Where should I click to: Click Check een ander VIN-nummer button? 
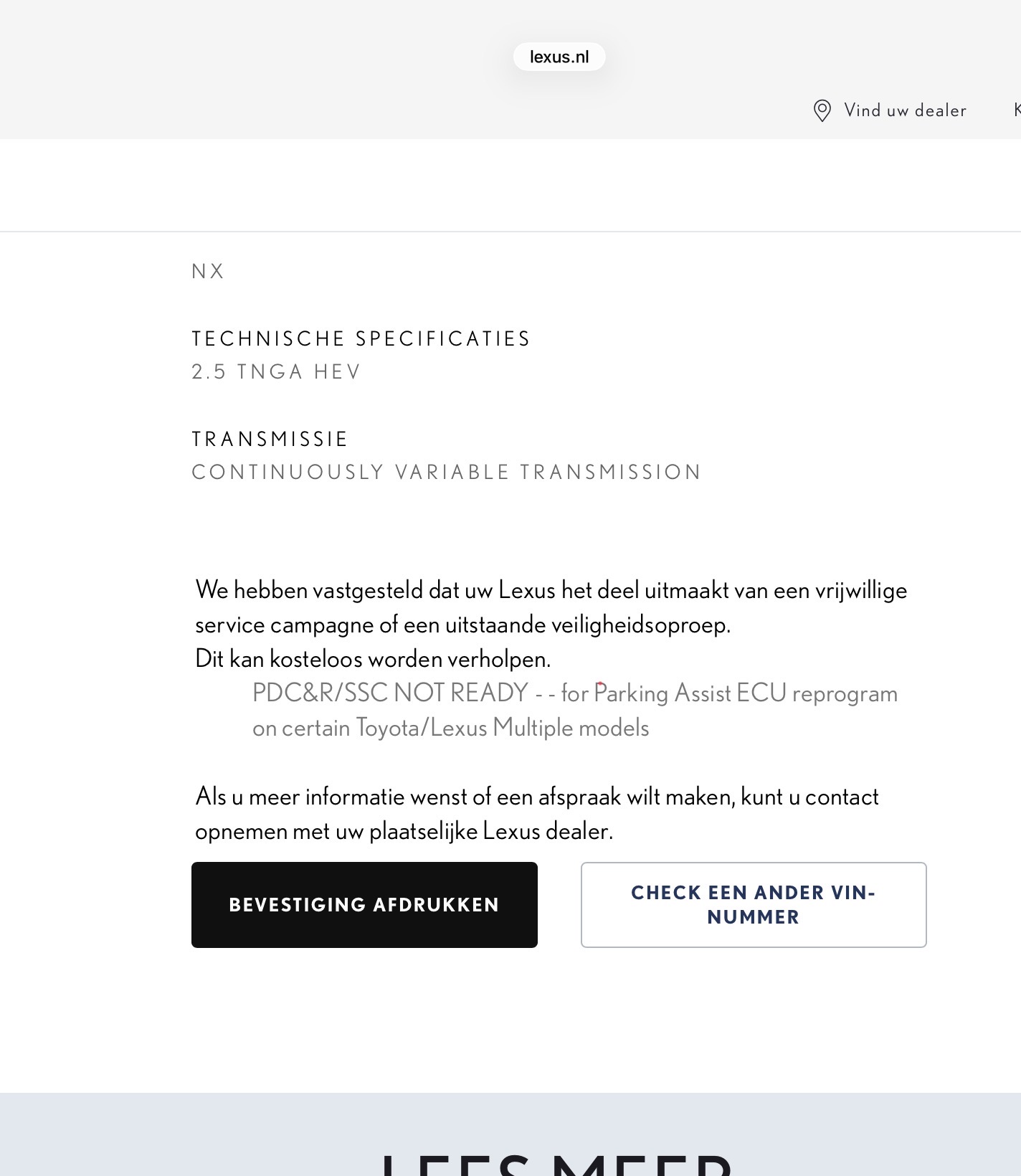[753, 904]
